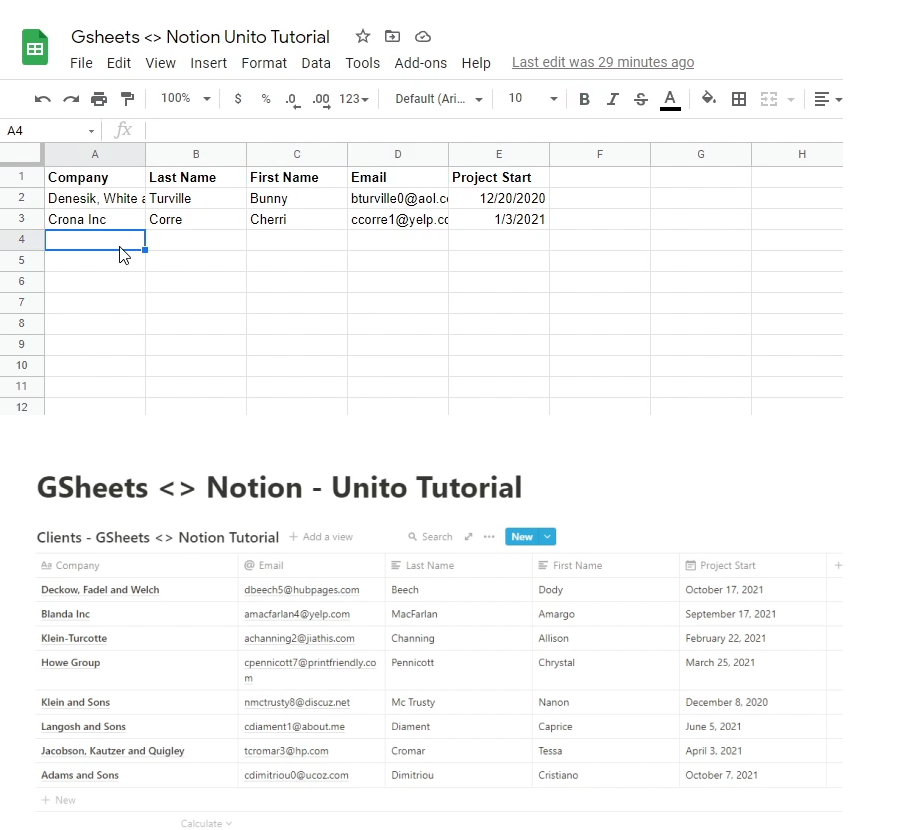Click the blue New button
This screenshot has width=908, height=830.
(x=522, y=536)
